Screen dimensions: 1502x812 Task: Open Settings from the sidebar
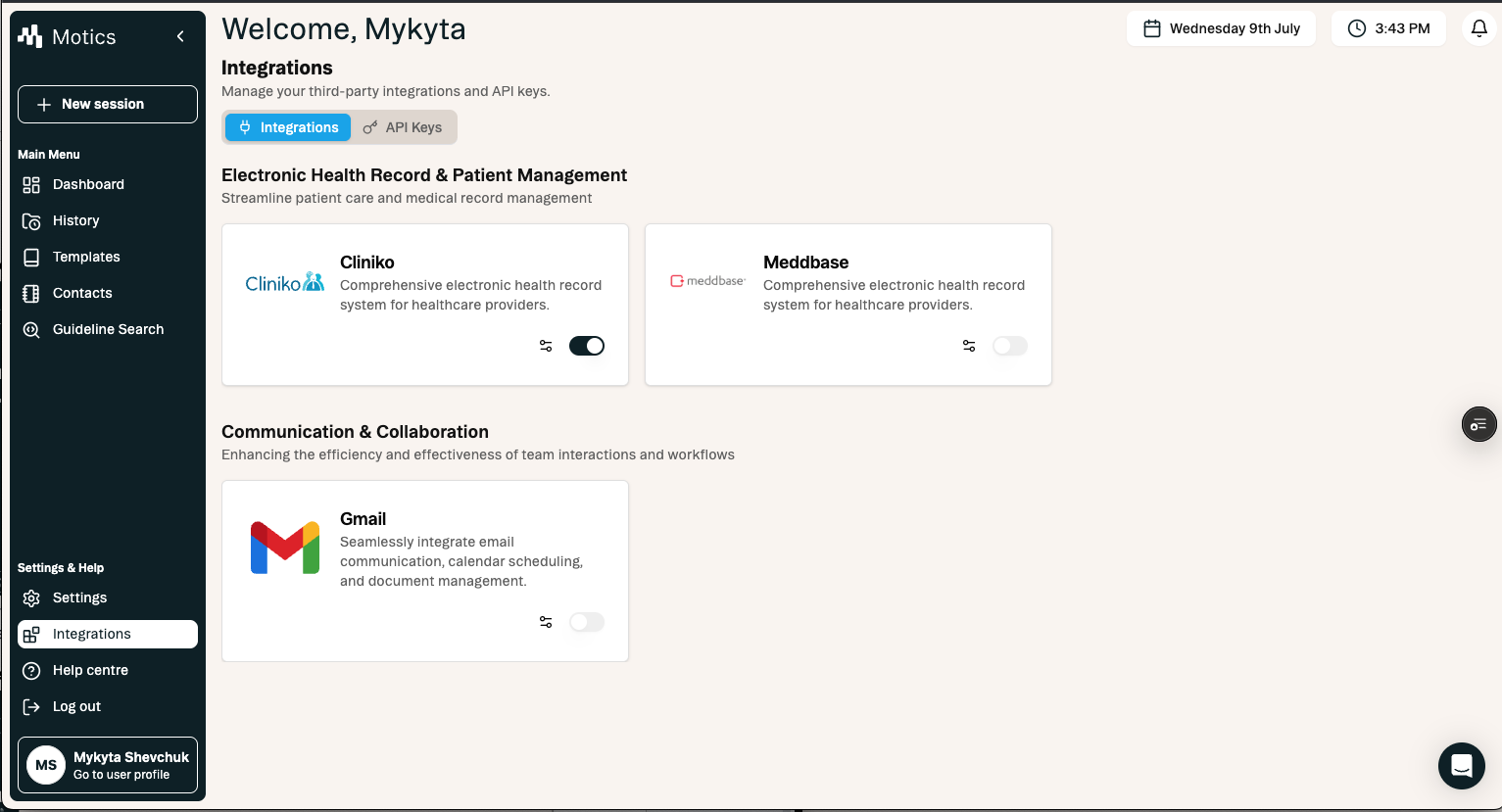(x=108, y=597)
